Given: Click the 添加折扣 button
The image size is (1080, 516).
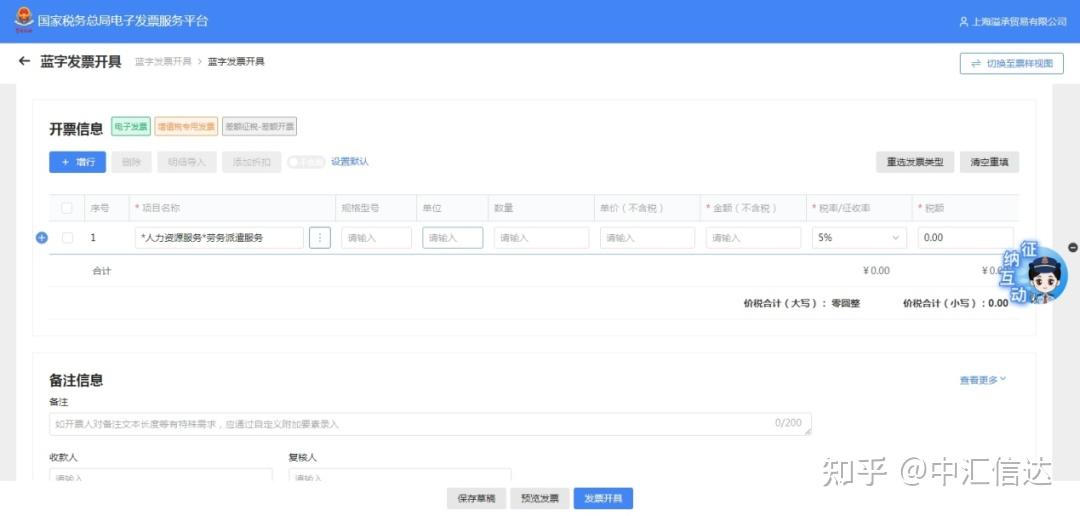Looking at the screenshot, I should tap(251, 163).
